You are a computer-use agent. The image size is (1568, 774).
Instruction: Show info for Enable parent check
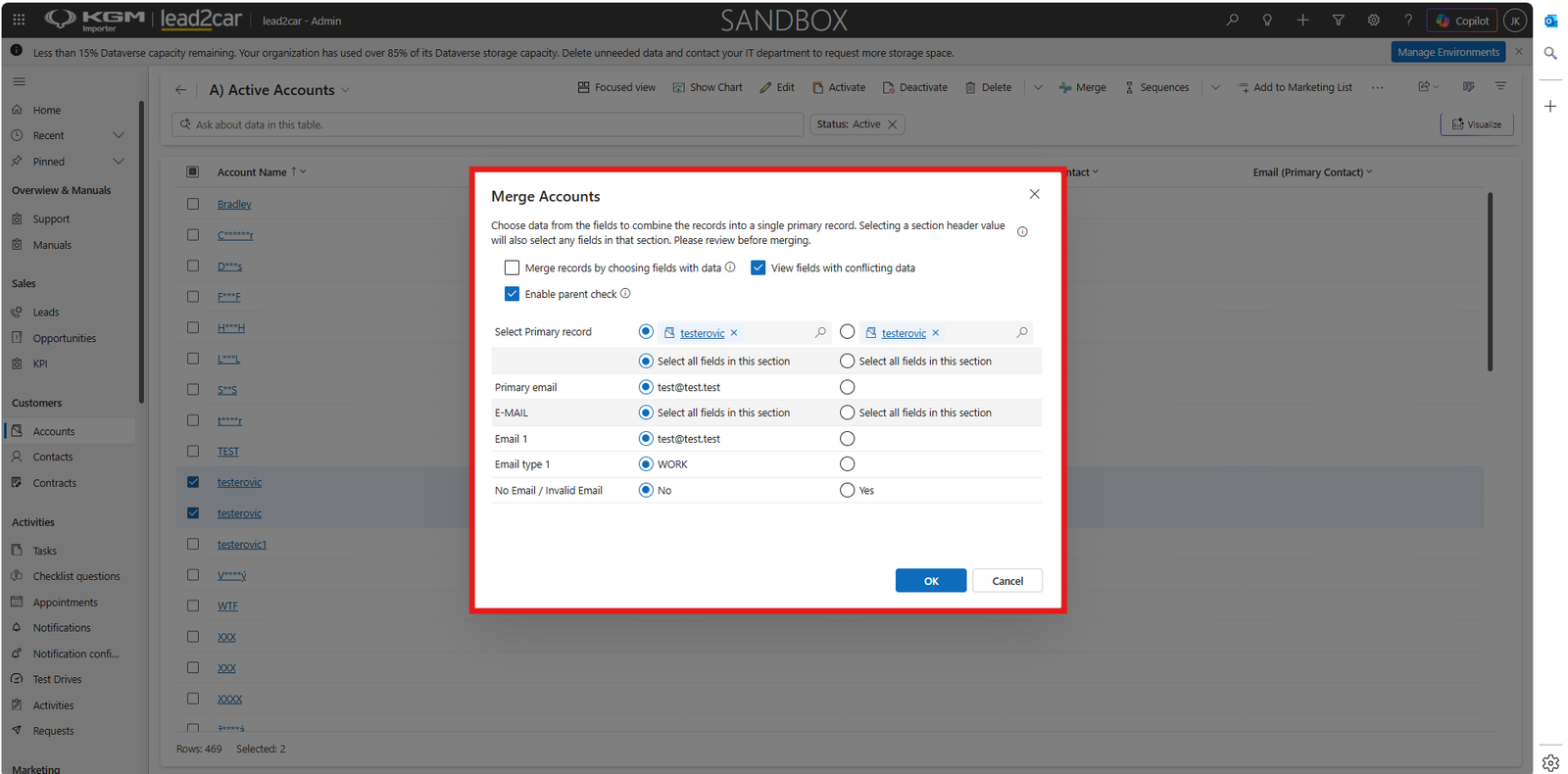tap(625, 293)
